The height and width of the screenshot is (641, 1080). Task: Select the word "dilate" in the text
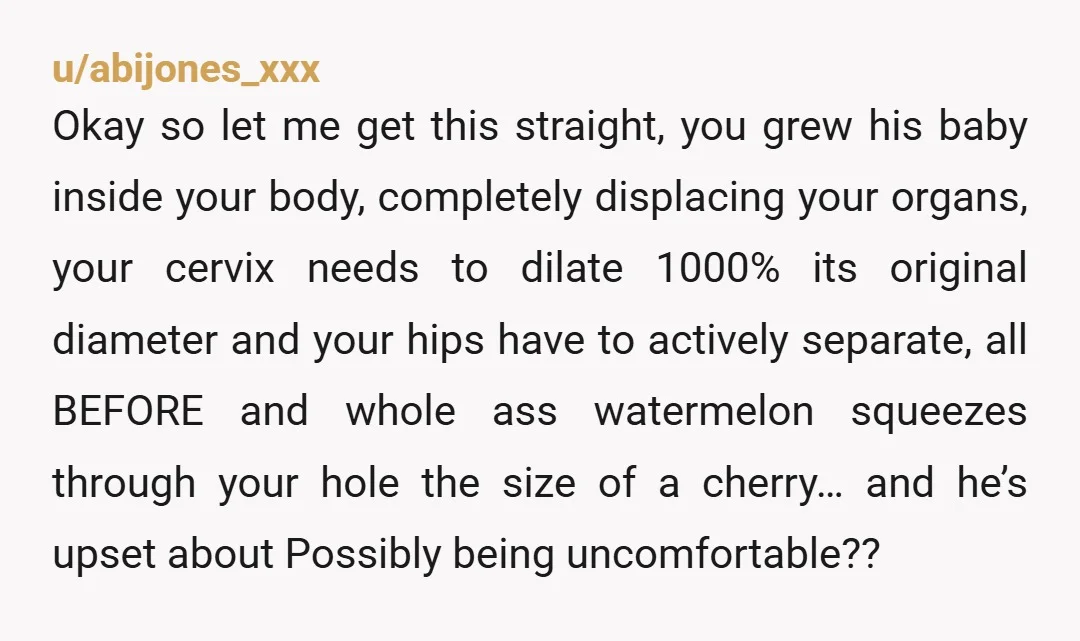click(x=572, y=267)
